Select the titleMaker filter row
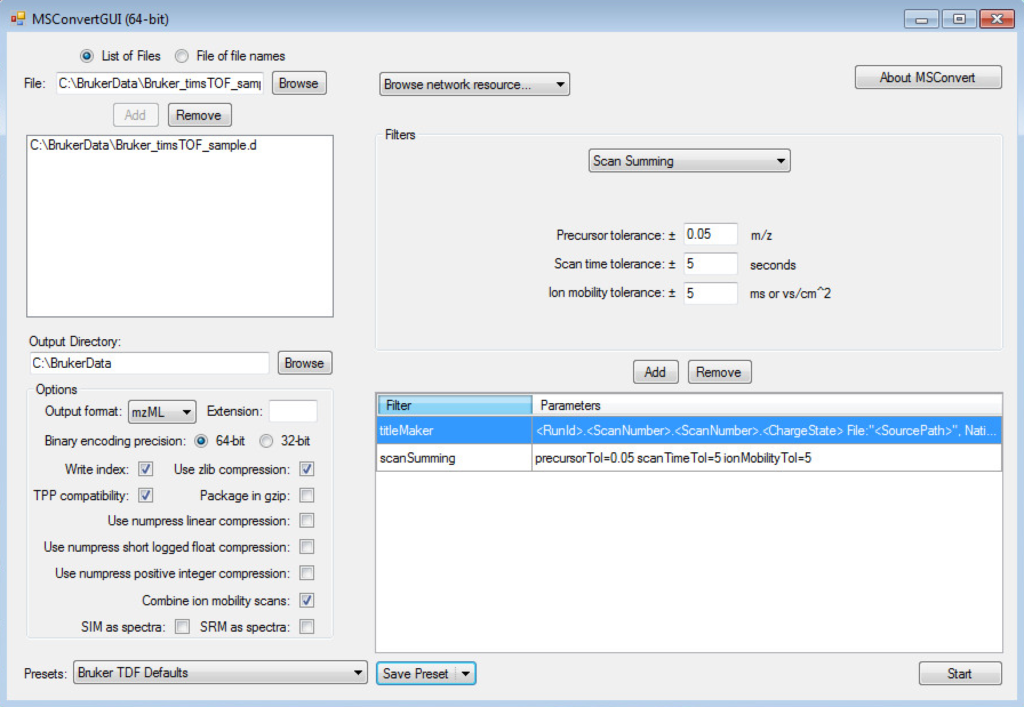This screenshot has width=1024, height=707. [x=689, y=431]
